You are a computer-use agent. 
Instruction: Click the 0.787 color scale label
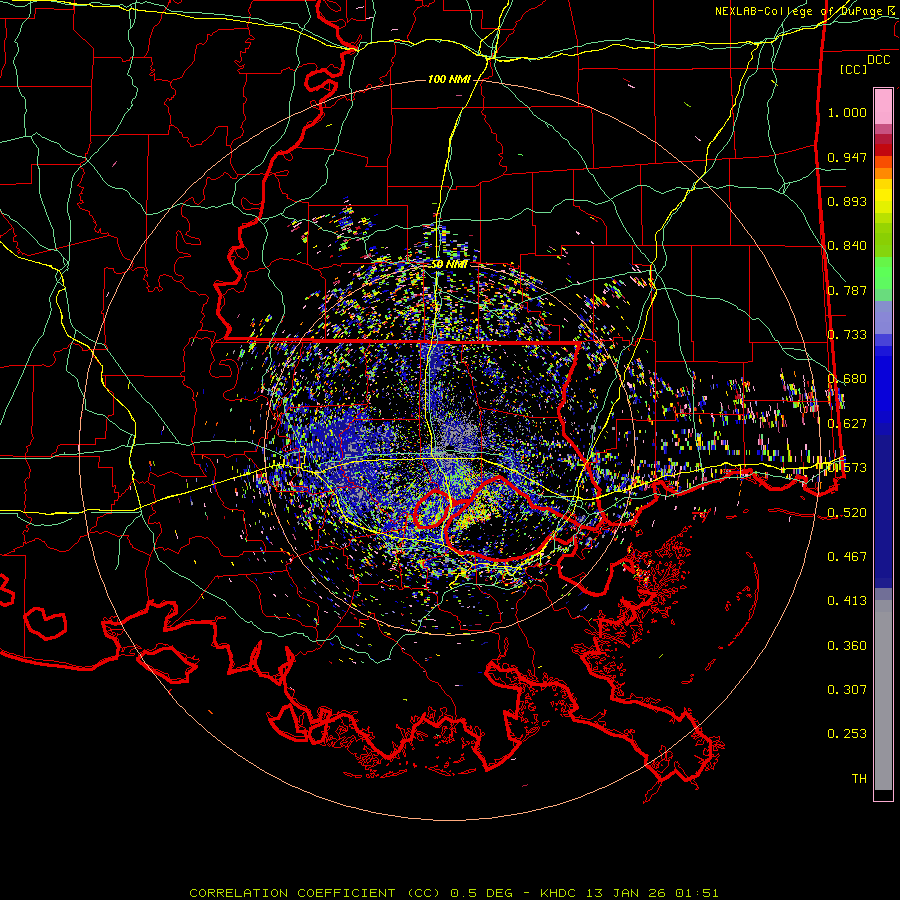pos(847,290)
